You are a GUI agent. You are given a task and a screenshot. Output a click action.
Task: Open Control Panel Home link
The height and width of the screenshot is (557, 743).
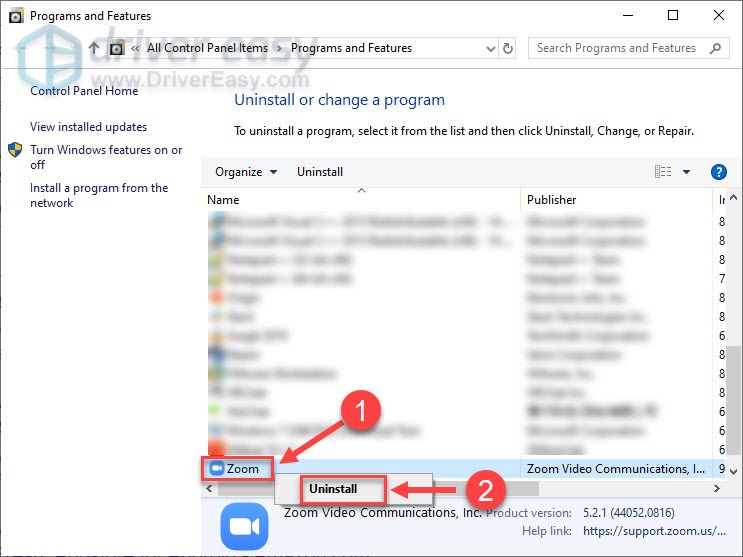[x=84, y=91]
